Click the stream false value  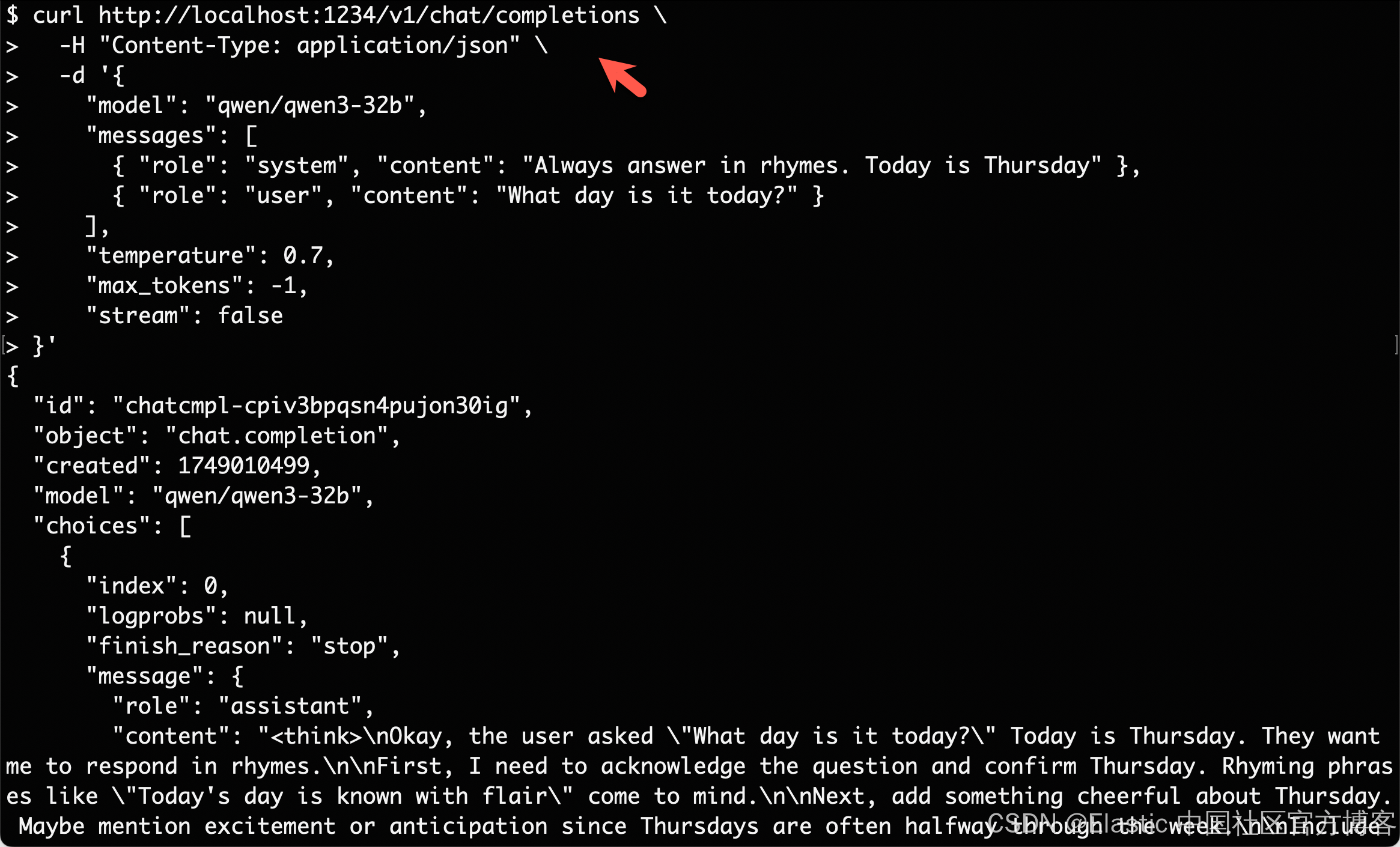(x=250, y=315)
